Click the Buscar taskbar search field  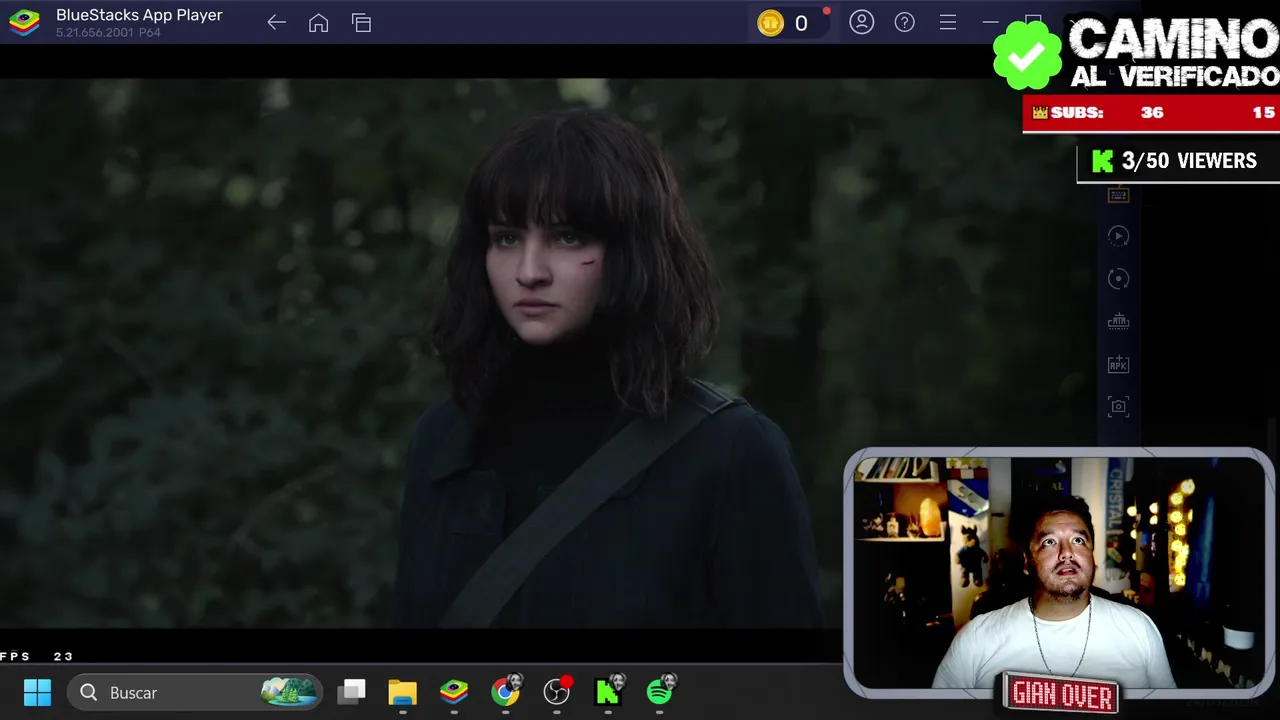pyautogui.click(x=195, y=692)
